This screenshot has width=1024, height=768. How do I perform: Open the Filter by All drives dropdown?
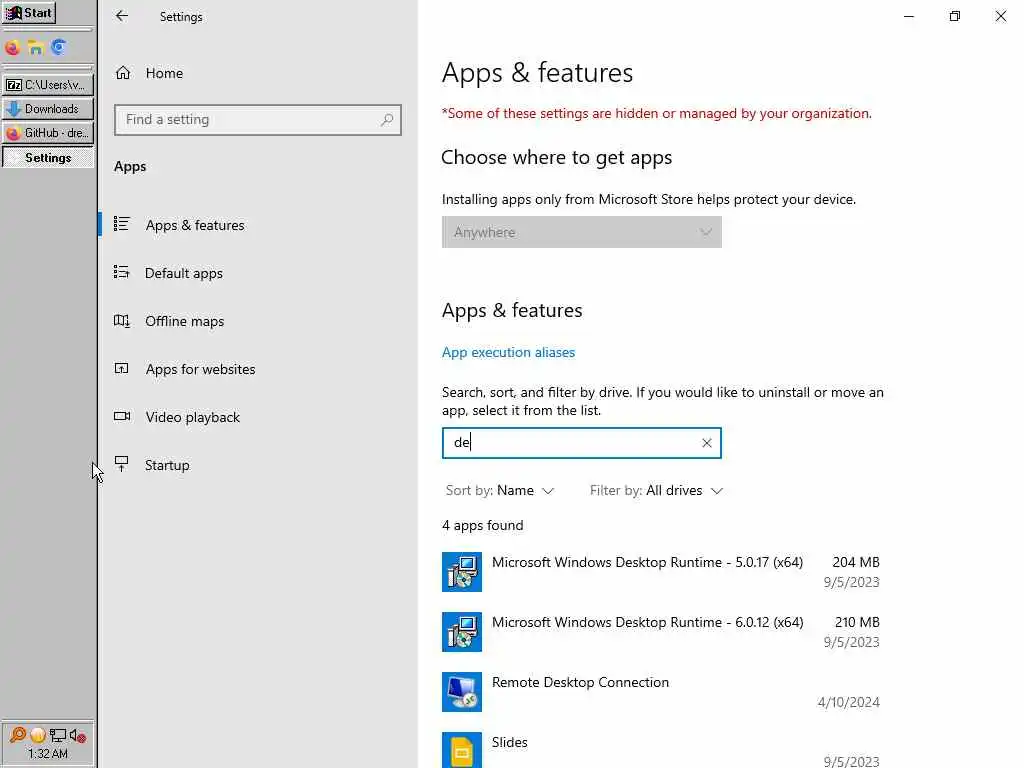pos(656,491)
